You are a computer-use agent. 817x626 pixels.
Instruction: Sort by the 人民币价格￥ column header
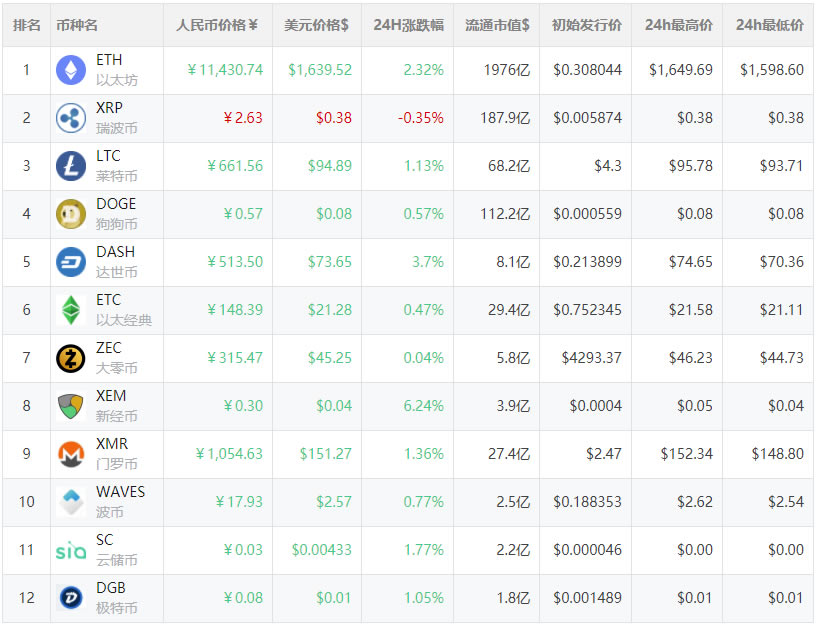(217, 25)
